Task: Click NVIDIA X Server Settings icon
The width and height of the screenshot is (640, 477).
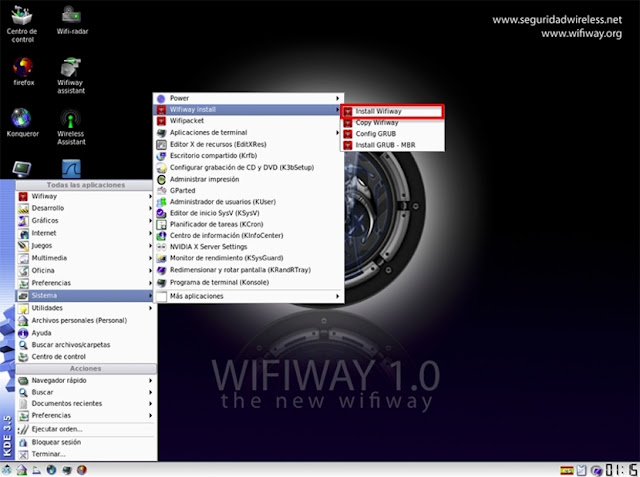Action: tap(162, 247)
